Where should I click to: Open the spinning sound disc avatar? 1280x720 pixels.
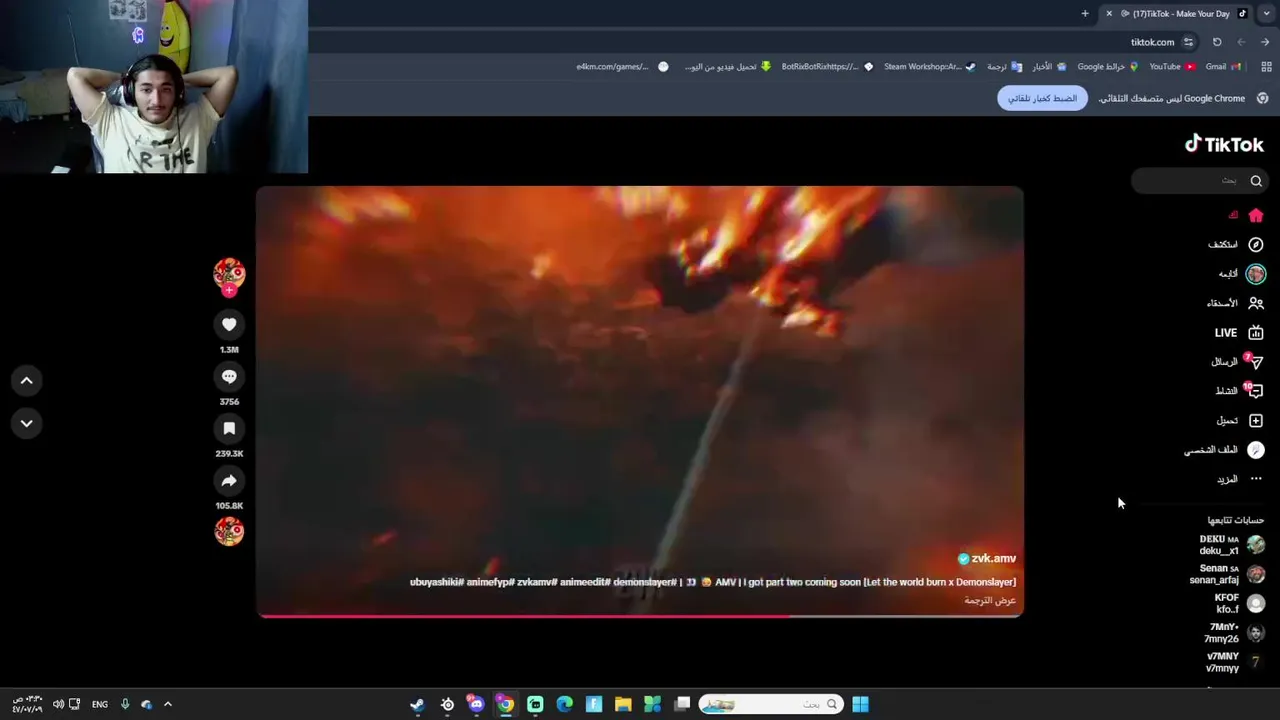click(229, 531)
